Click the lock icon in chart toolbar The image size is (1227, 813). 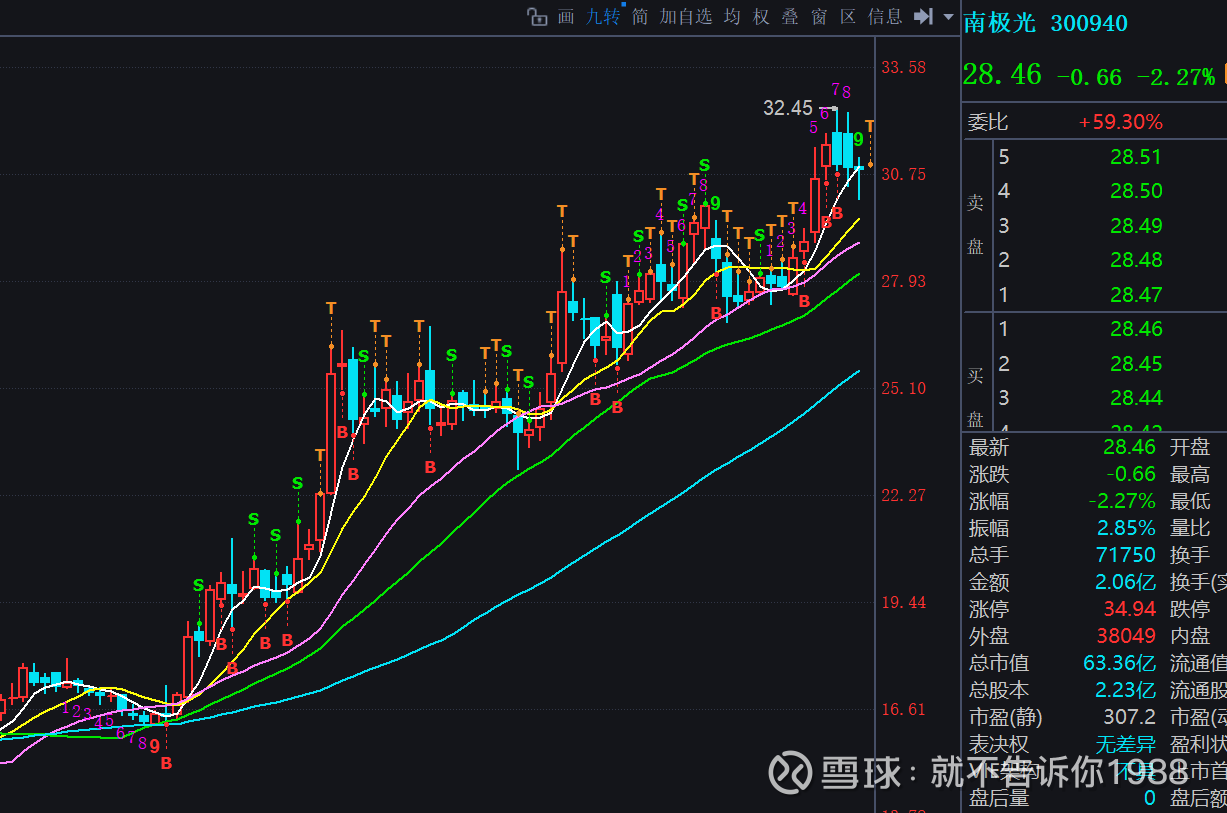(537, 17)
